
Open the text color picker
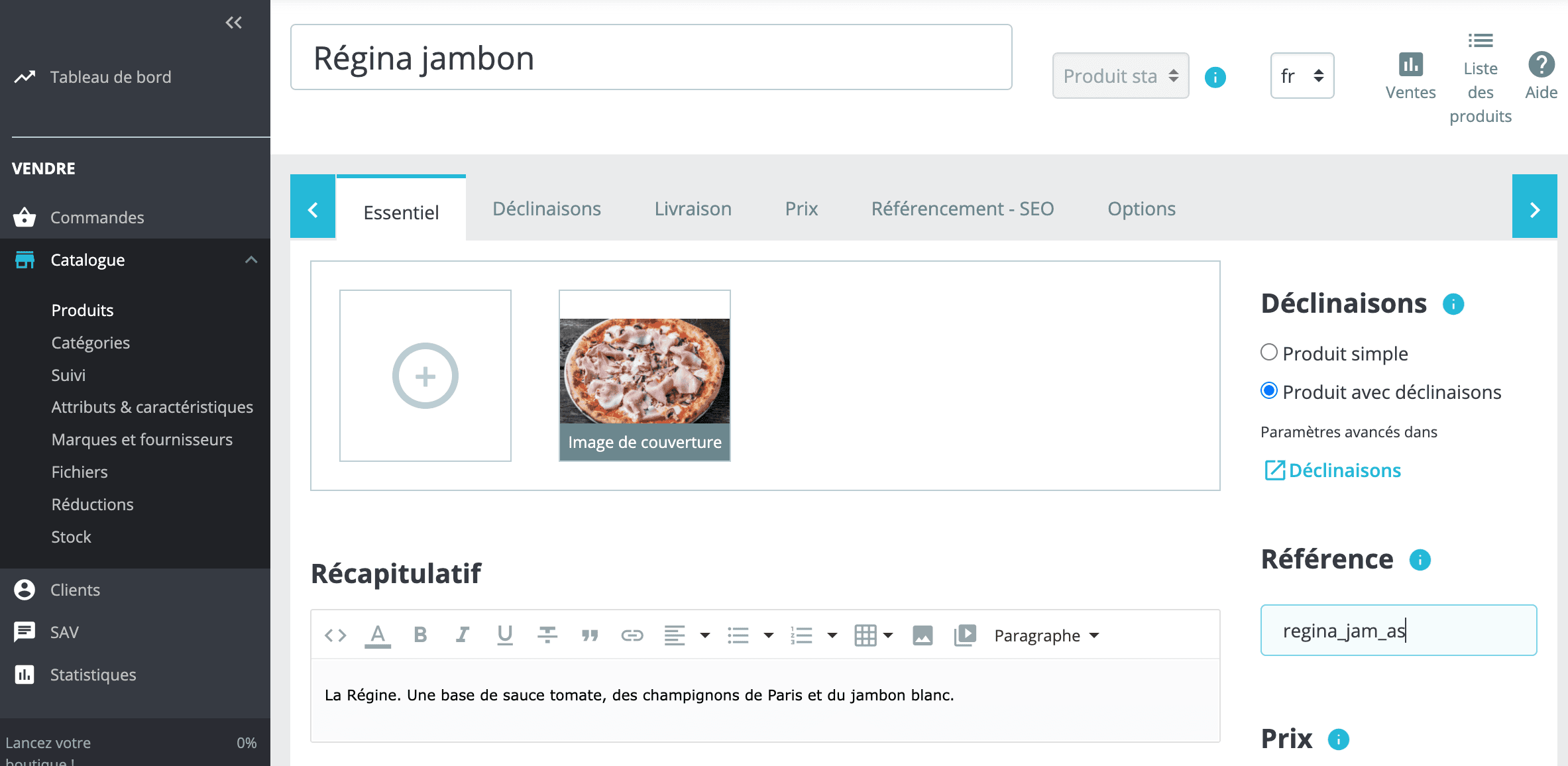click(377, 635)
